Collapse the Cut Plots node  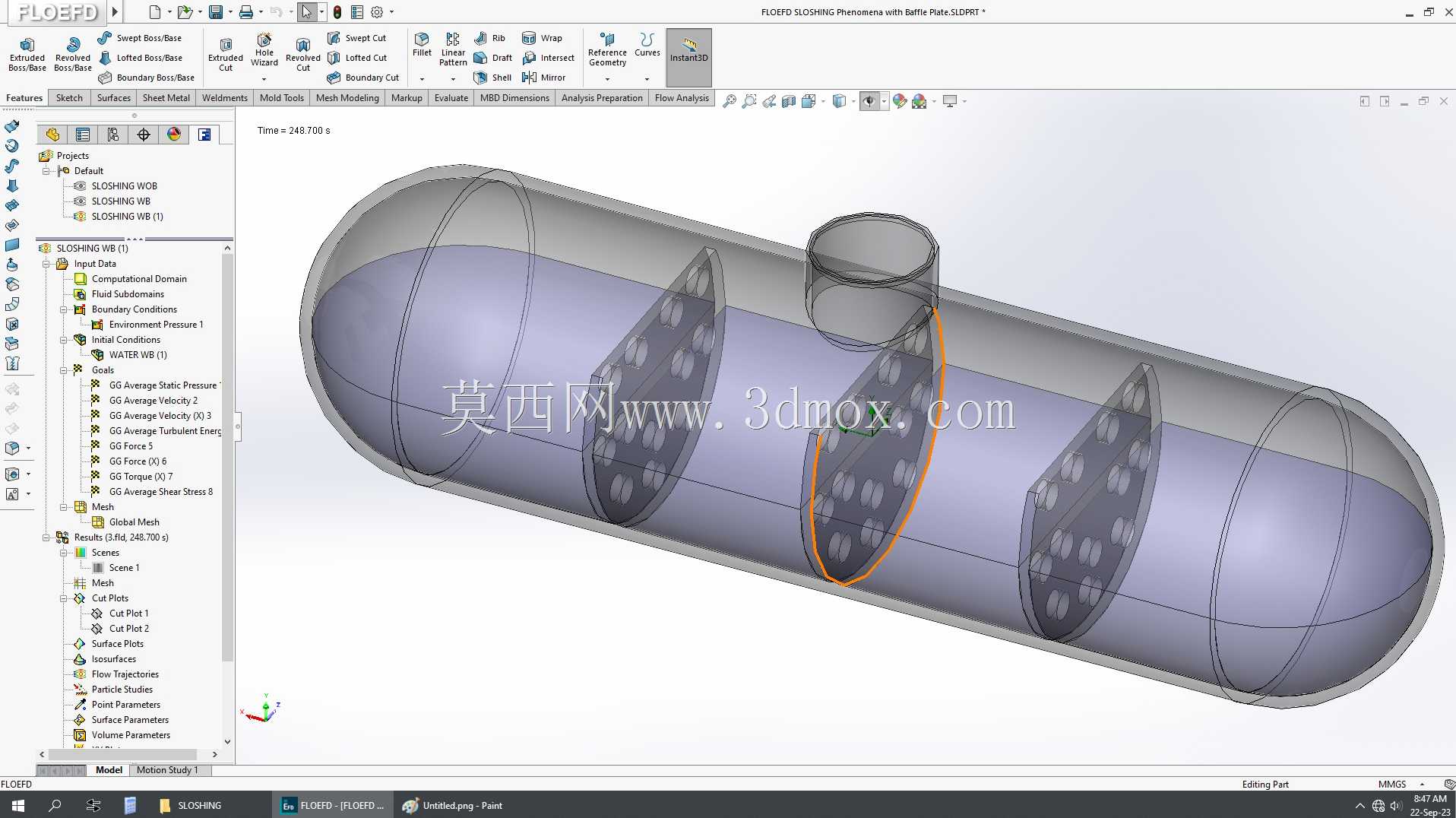pyautogui.click(x=63, y=598)
